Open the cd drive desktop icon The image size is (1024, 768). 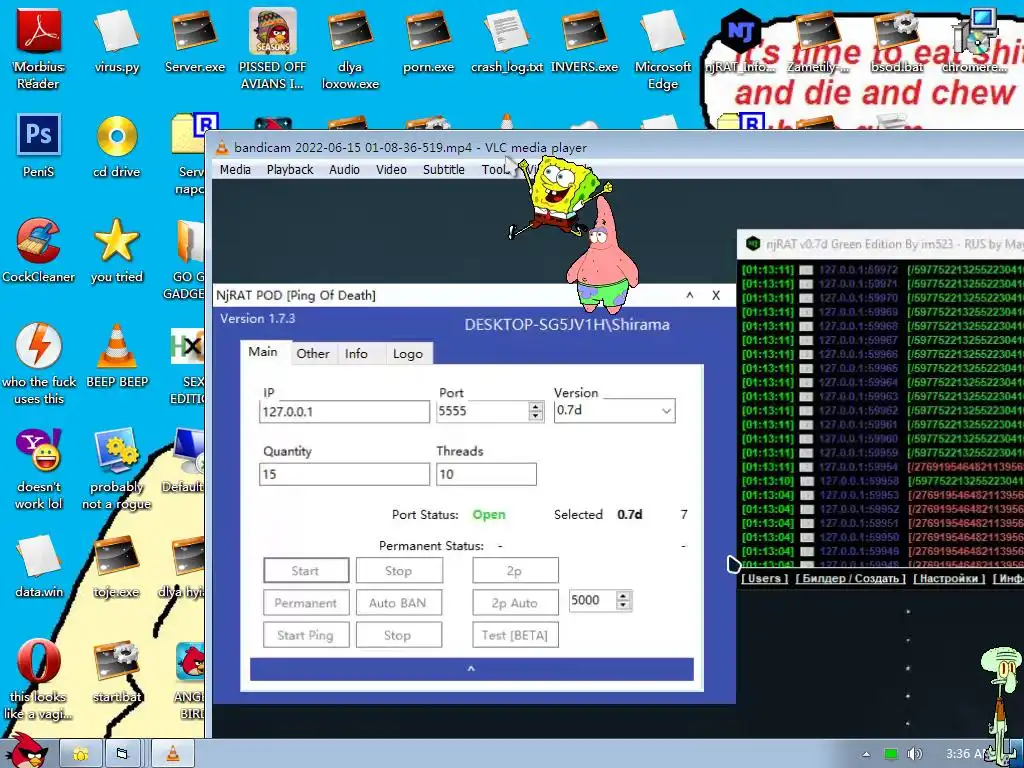[116, 146]
